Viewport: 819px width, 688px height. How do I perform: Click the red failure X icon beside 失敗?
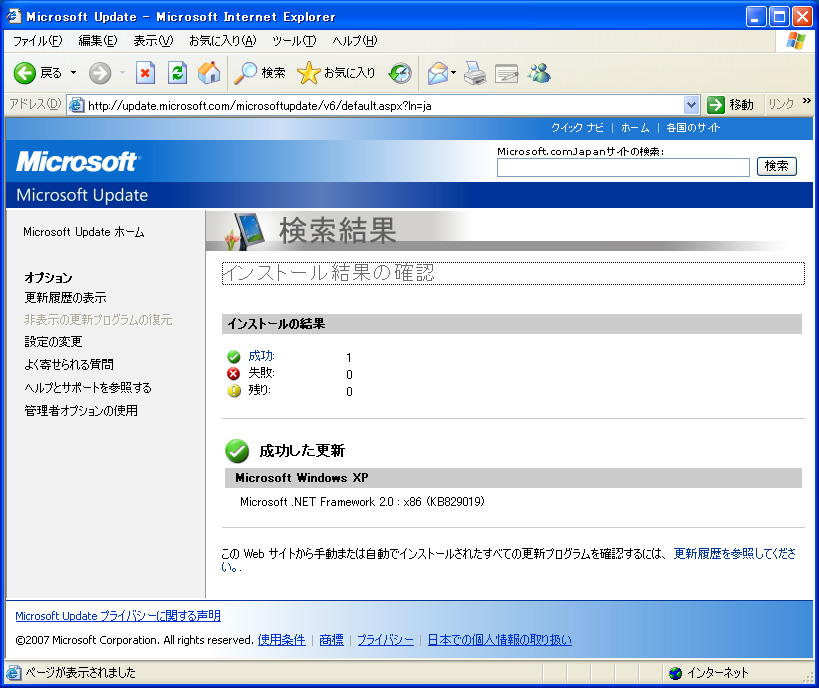click(x=233, y=374)
